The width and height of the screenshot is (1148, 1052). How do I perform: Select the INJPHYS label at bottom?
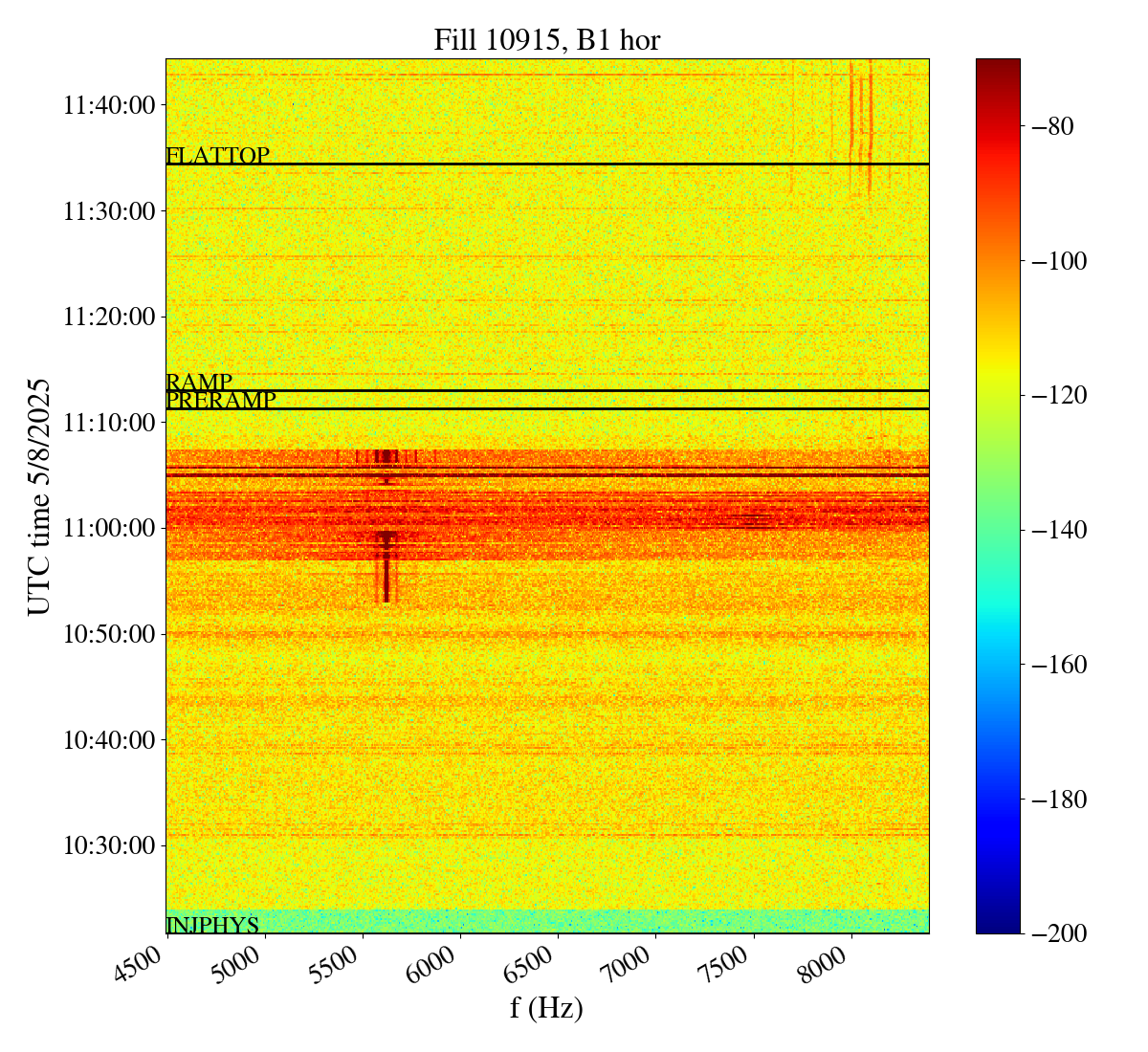click(x=212, y=926)
